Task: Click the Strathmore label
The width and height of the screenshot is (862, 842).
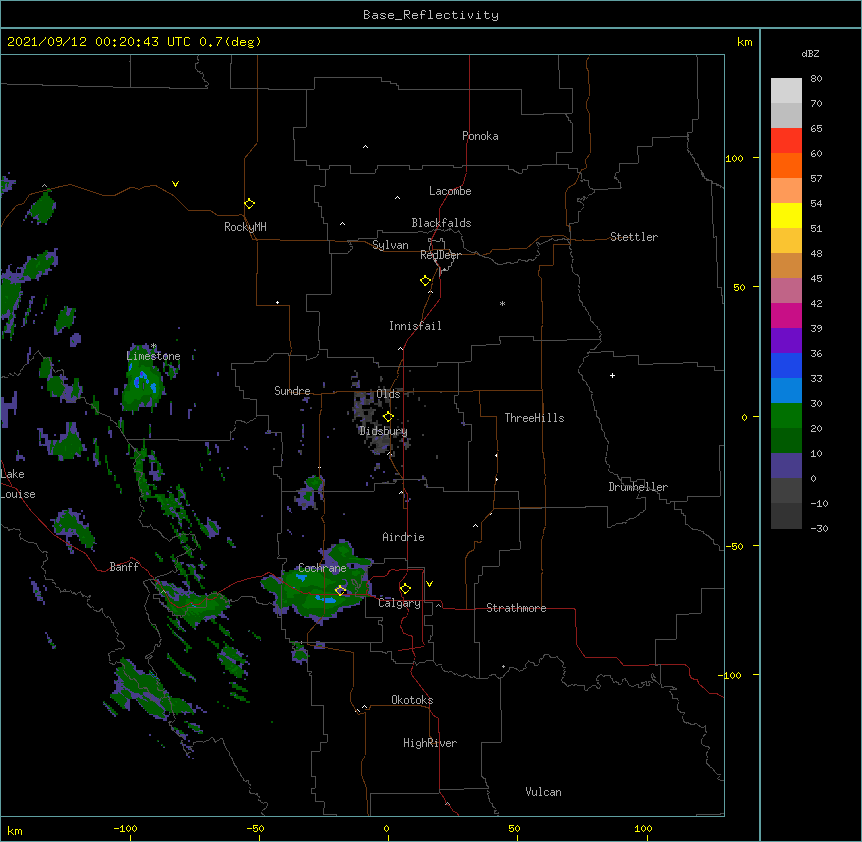Action: tap(516, 608)
